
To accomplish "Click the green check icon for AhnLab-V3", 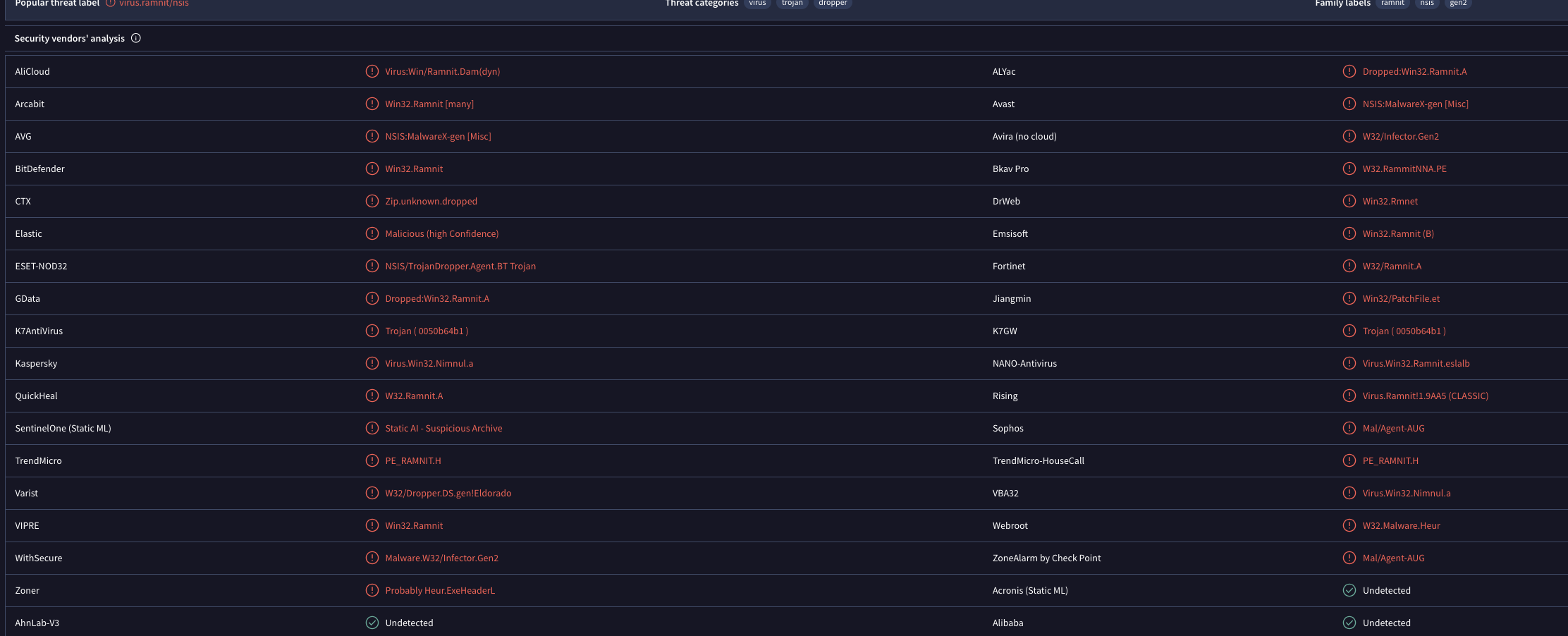I will [372, 623].
